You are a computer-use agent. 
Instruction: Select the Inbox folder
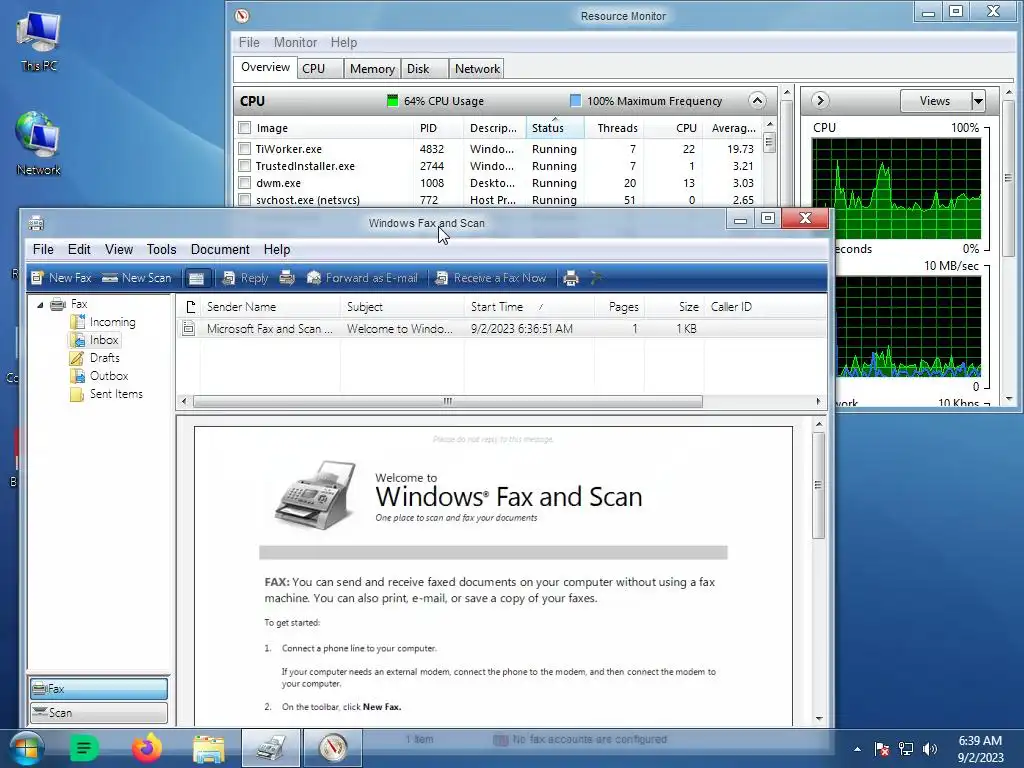95,340
